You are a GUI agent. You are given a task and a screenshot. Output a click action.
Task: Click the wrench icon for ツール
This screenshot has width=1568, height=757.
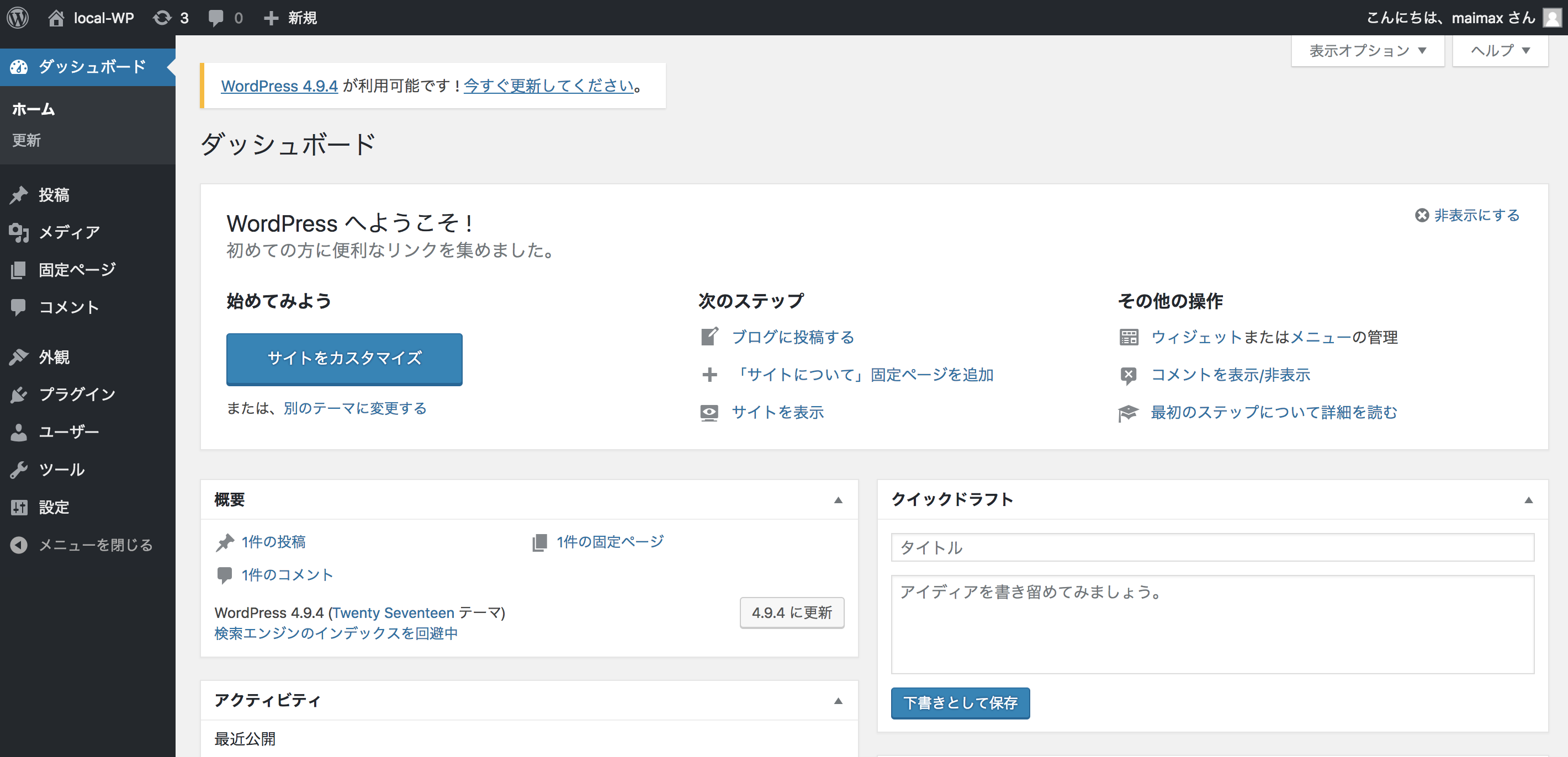pos(19,469)
